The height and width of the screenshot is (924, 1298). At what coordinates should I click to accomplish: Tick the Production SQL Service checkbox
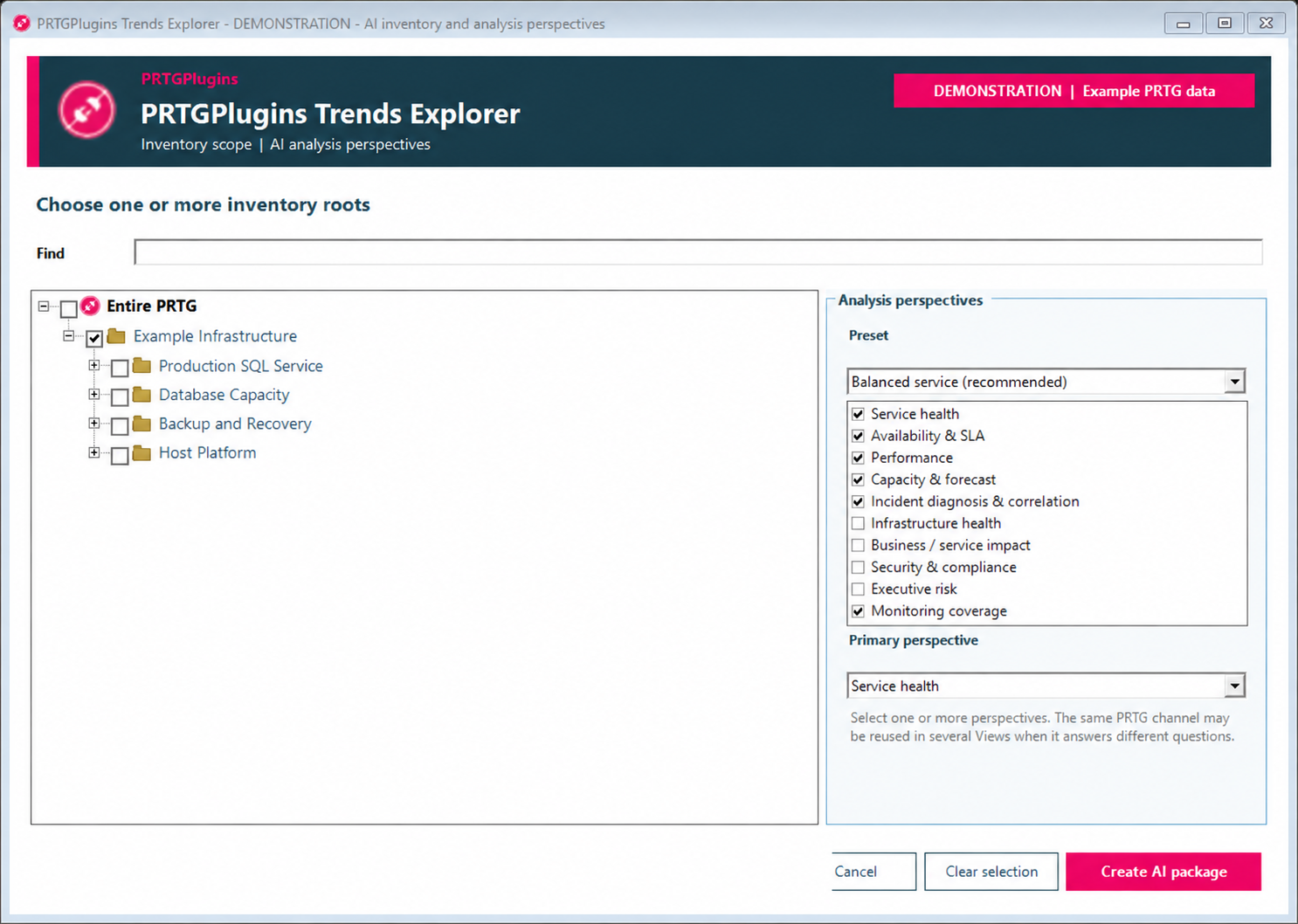coord(120,368)
